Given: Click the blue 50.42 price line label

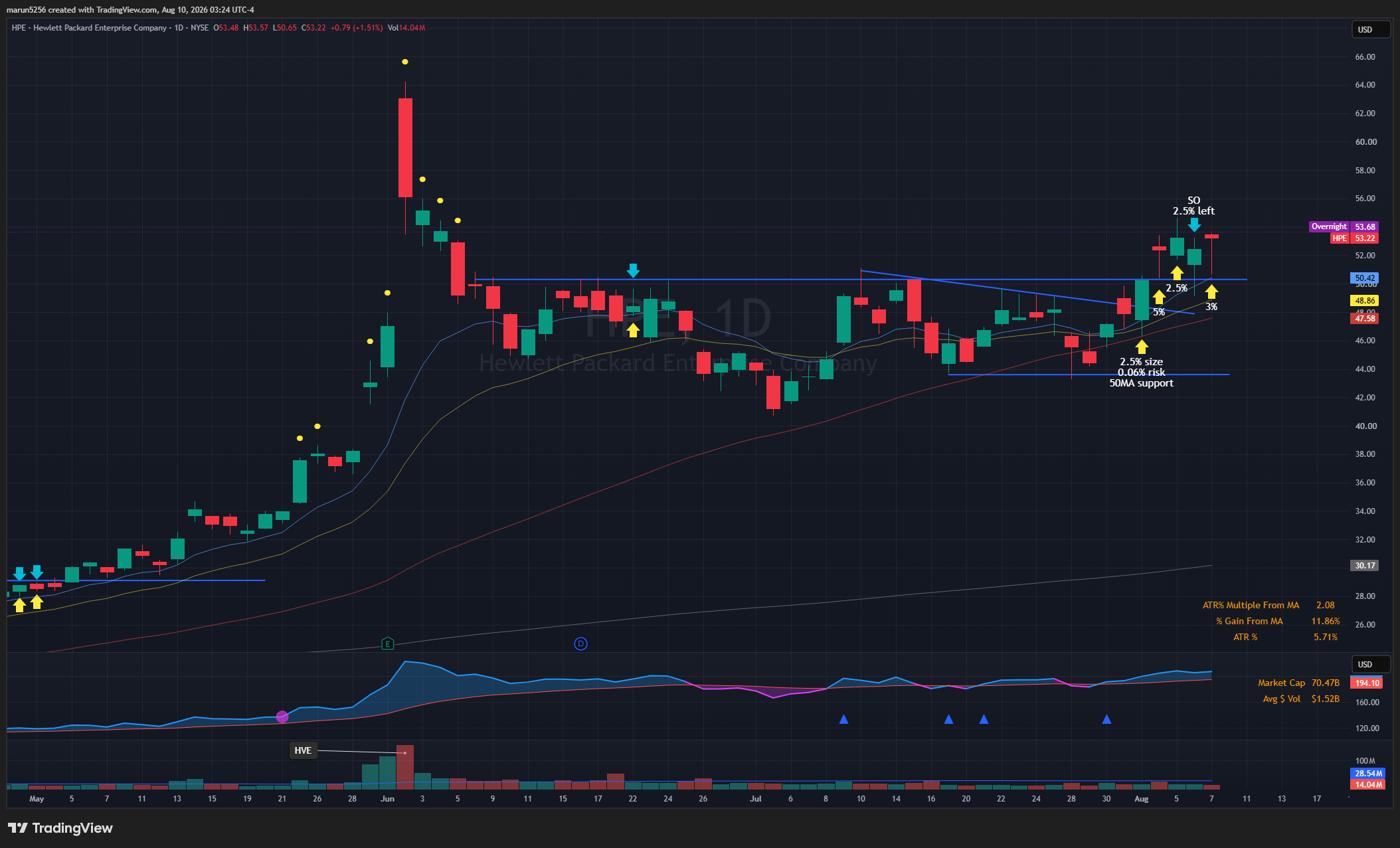Looking at the screenshot, I should (1365, 278).
